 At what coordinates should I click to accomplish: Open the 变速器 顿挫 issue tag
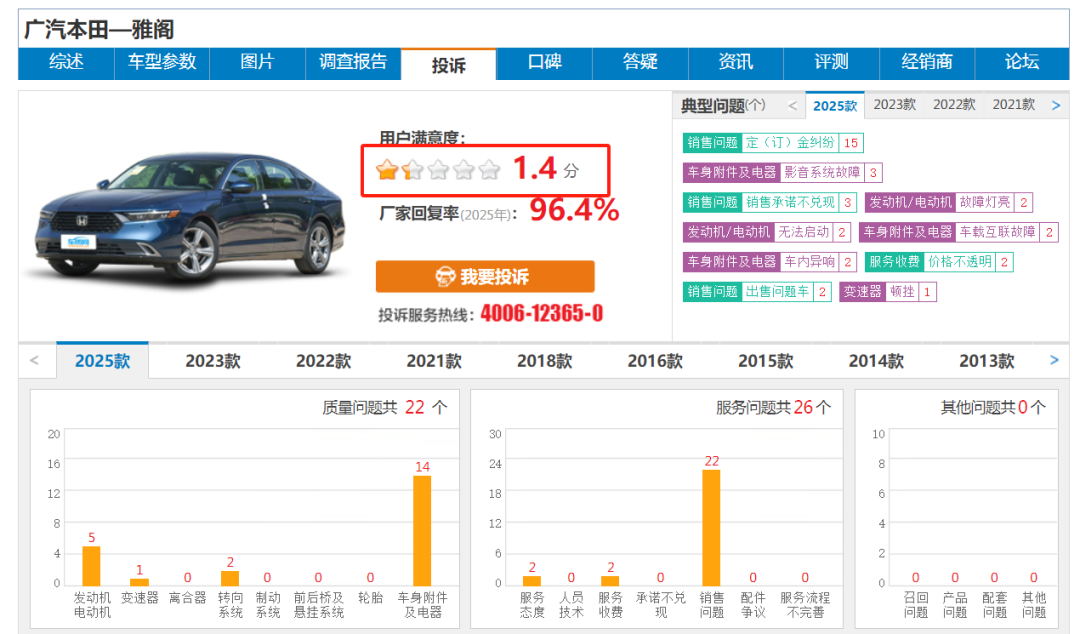[x=888, y=292]
